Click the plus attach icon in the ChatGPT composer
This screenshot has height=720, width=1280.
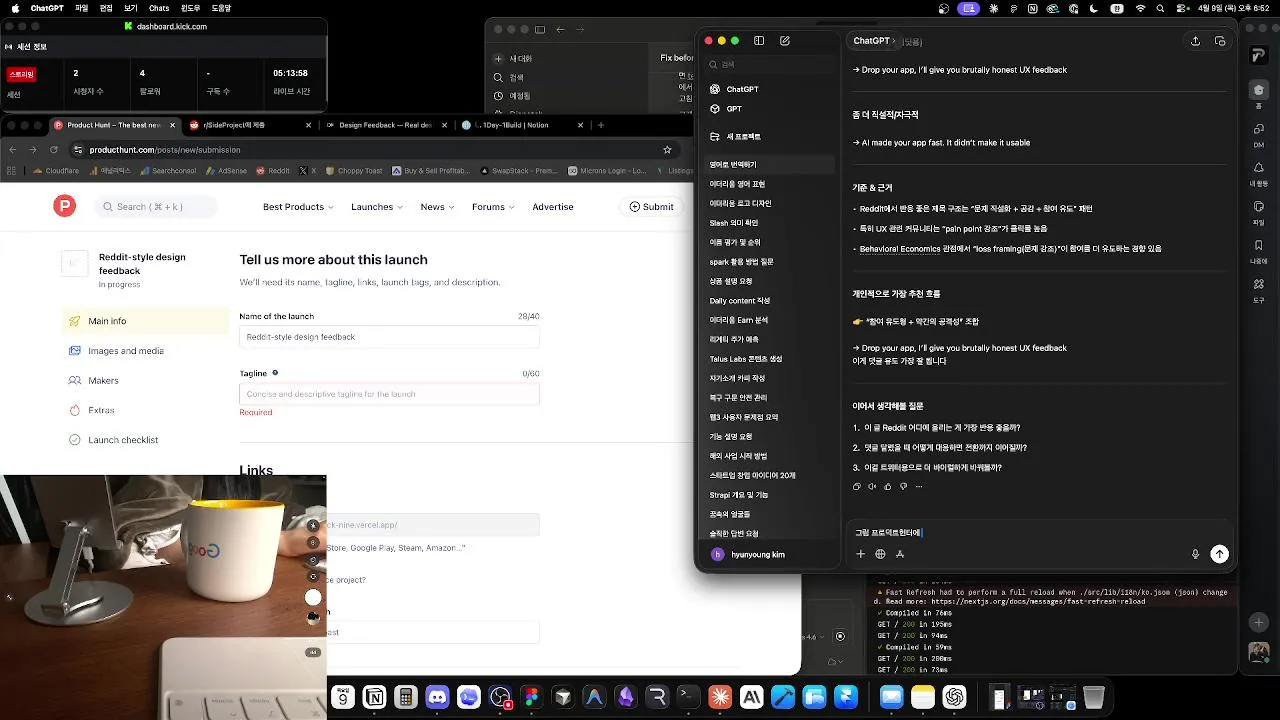point(860,554)
